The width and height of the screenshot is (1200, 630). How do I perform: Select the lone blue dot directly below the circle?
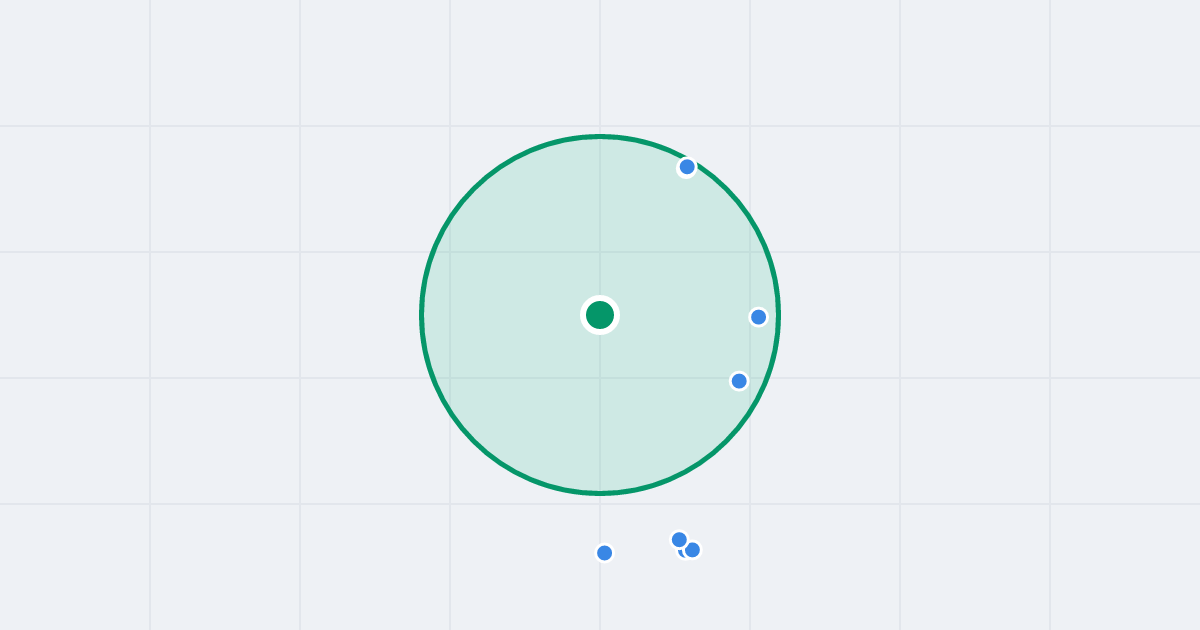[x=605, y=553]
